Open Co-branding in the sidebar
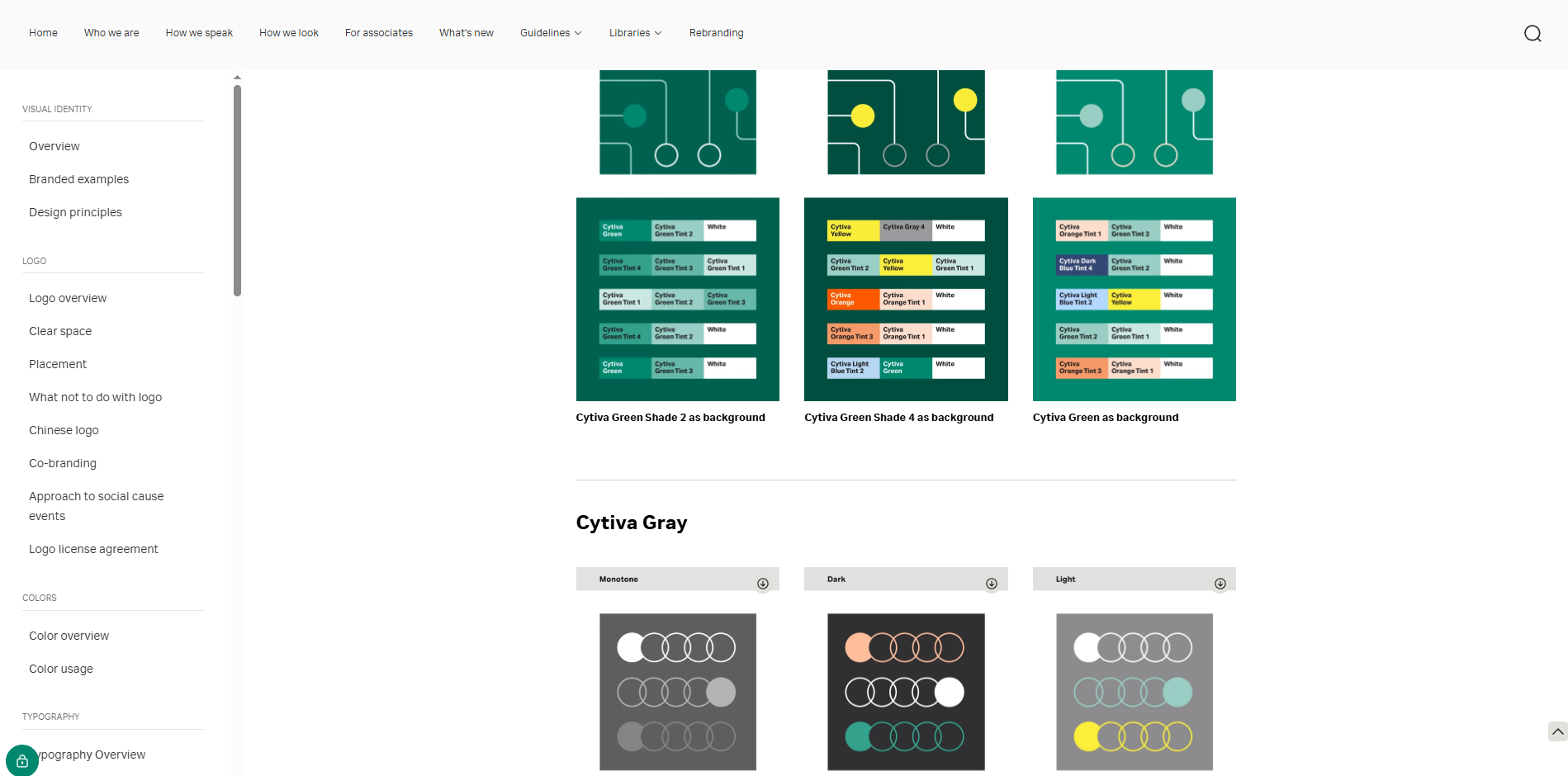The width and height of the screenshot is (1568, 776). click(63, 463)
